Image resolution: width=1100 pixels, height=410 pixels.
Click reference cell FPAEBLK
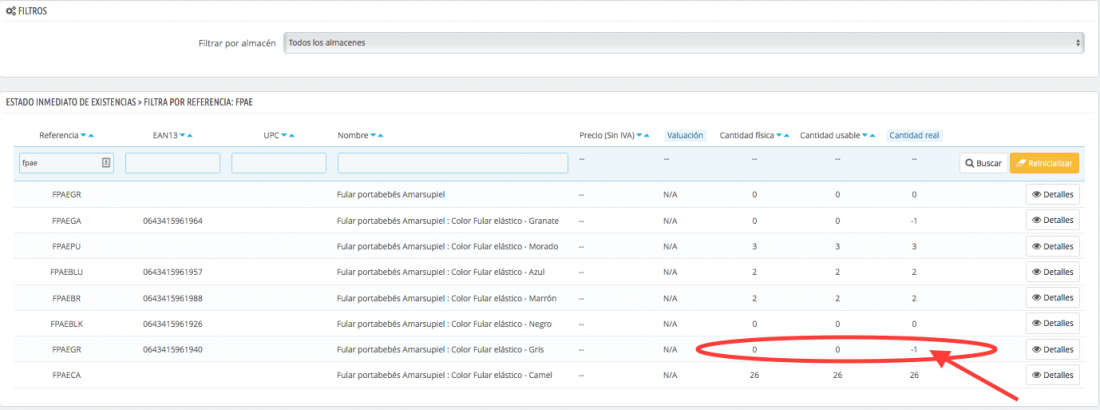click(x=67, y=324)
